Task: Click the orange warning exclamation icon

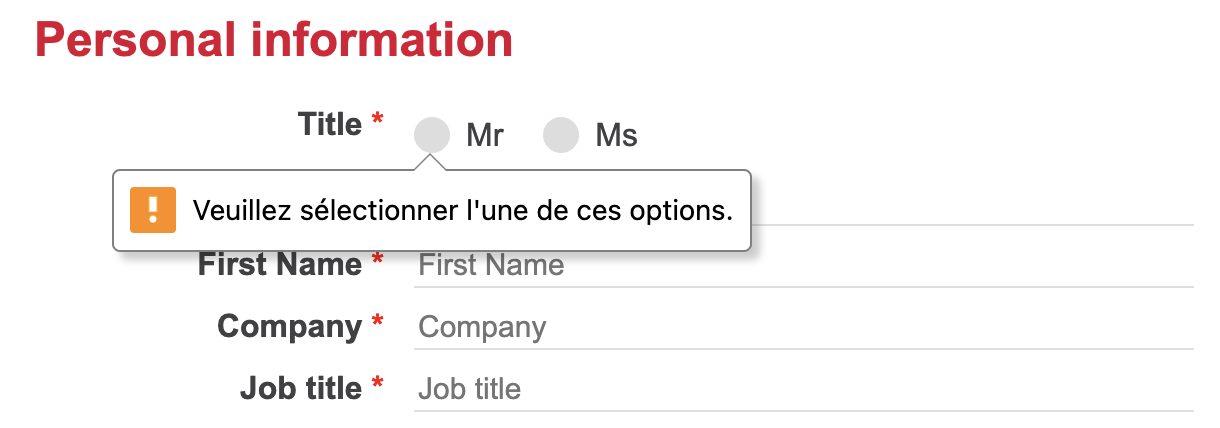Action: pos(153,209)
